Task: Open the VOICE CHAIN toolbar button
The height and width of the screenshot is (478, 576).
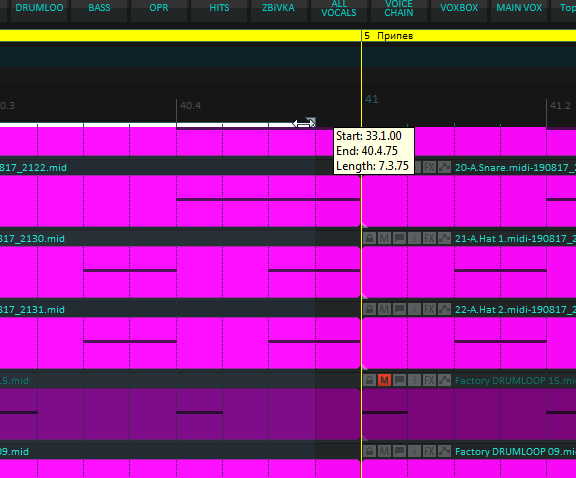Action: click(x=399, y=10)
